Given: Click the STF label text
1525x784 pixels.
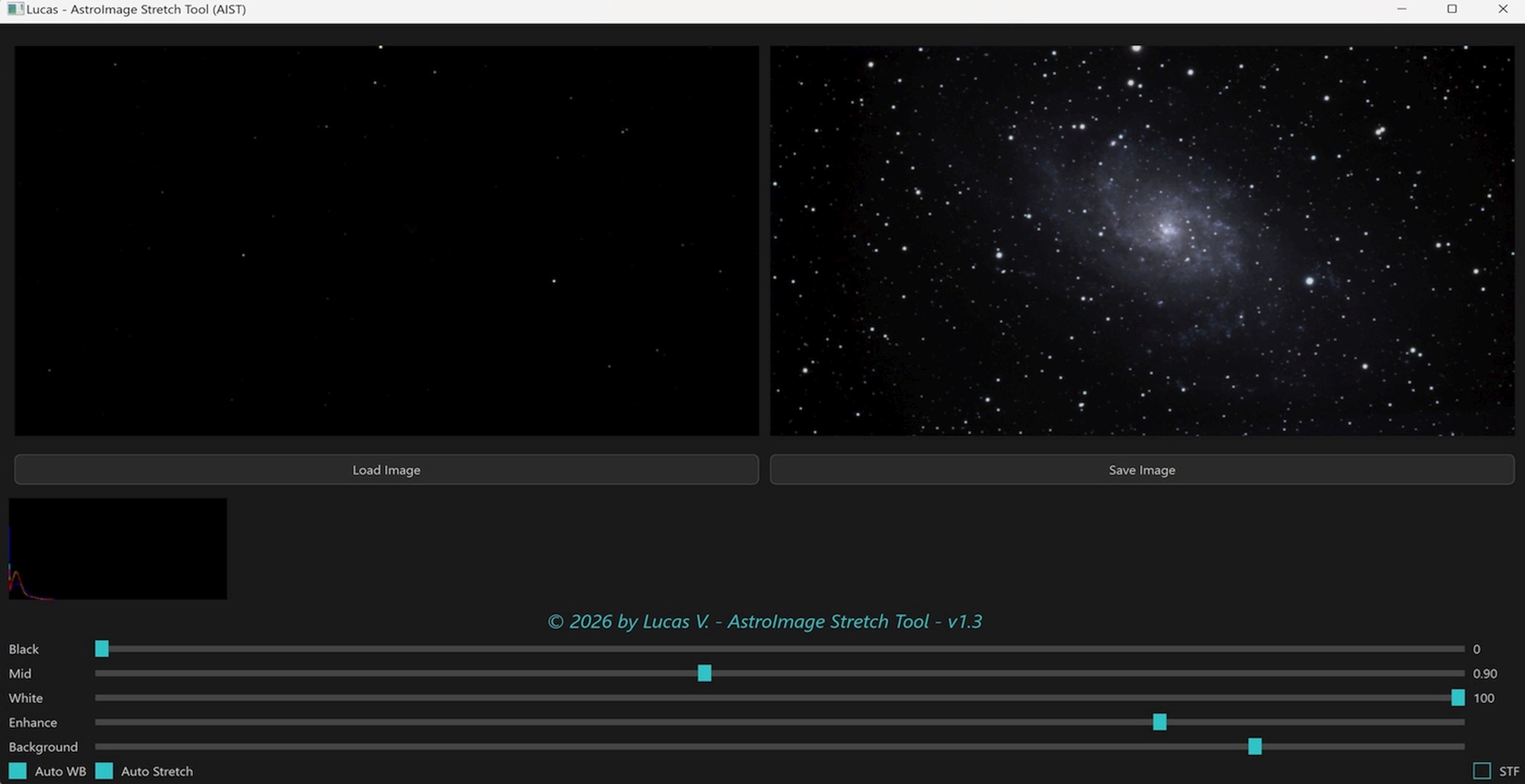Looking at the screenshot, I should tap(1508, 771).
